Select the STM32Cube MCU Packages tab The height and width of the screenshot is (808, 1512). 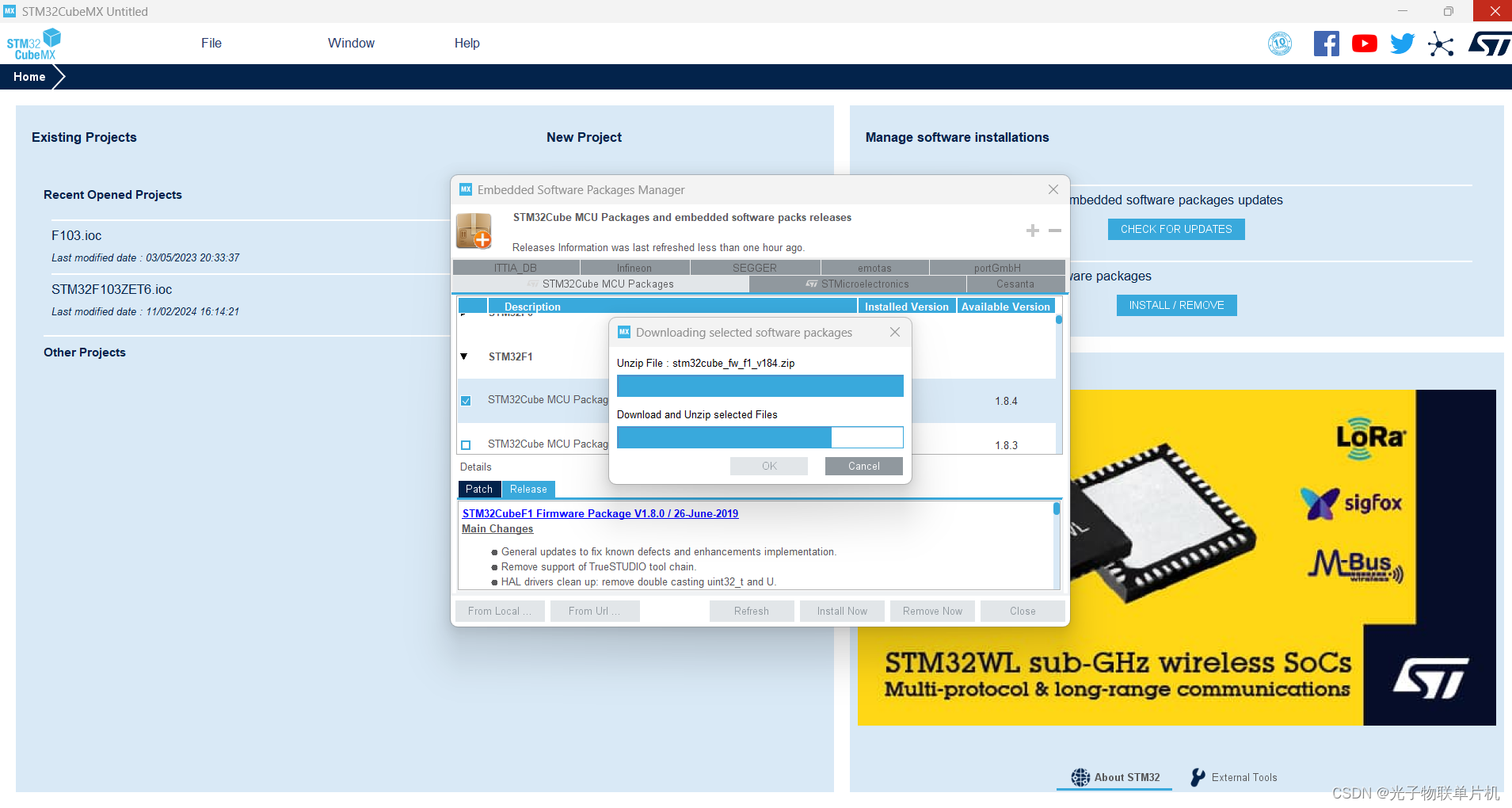(x=601, y=284)
